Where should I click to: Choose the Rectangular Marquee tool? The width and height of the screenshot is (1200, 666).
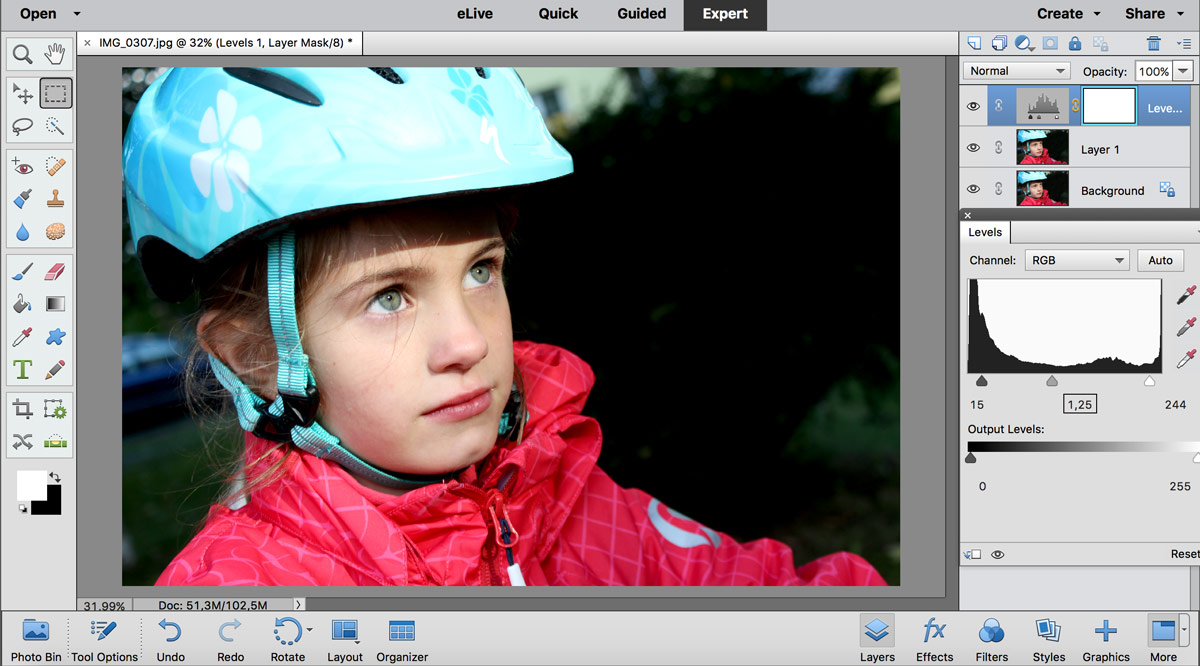point(55,94)
